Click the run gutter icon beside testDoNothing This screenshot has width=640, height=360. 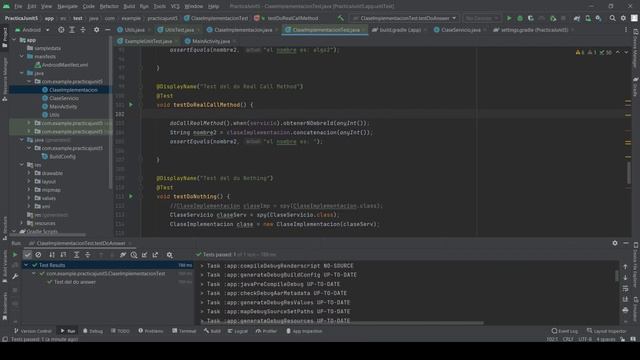131,196
